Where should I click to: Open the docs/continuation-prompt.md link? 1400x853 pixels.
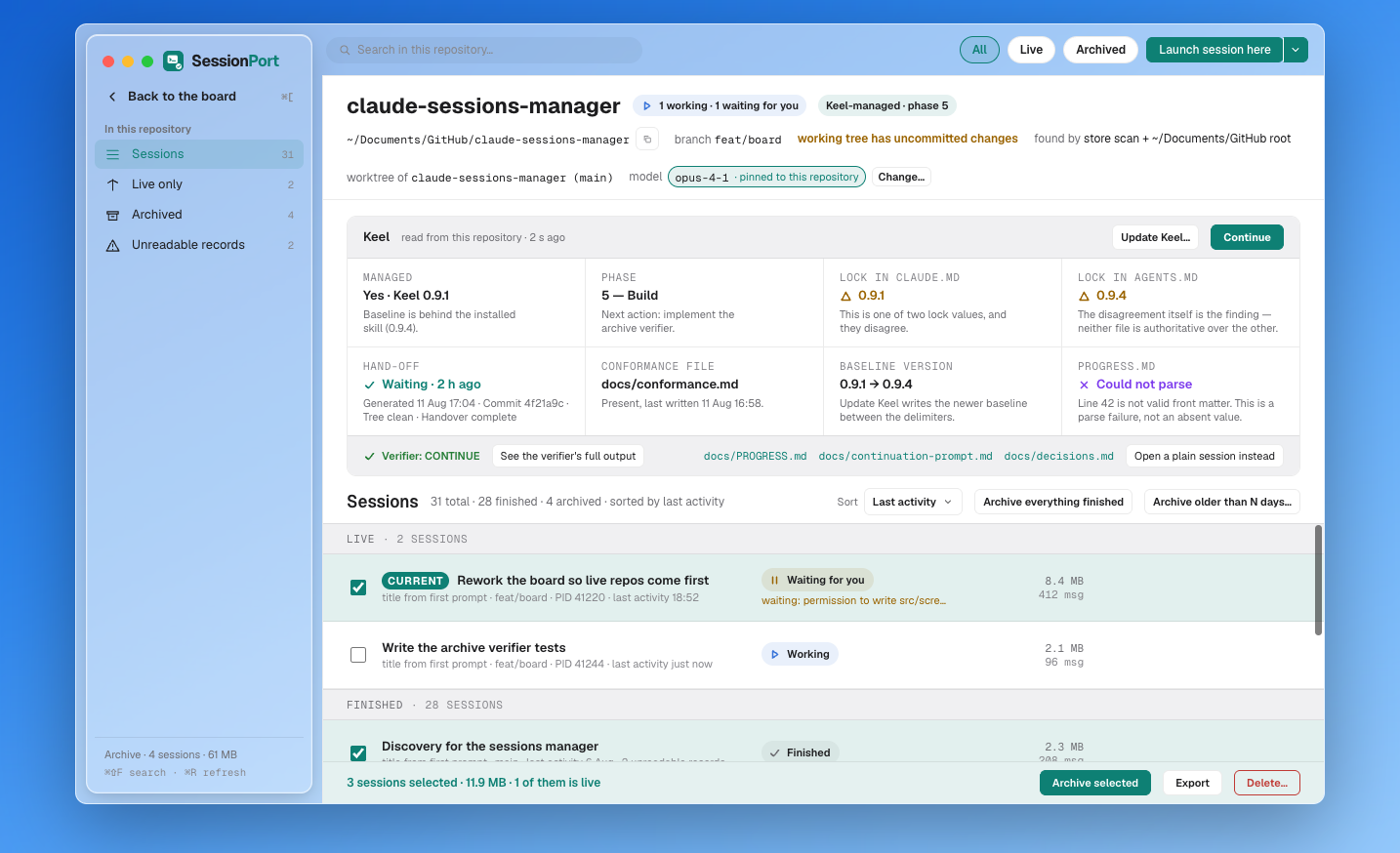click(905, 456)
